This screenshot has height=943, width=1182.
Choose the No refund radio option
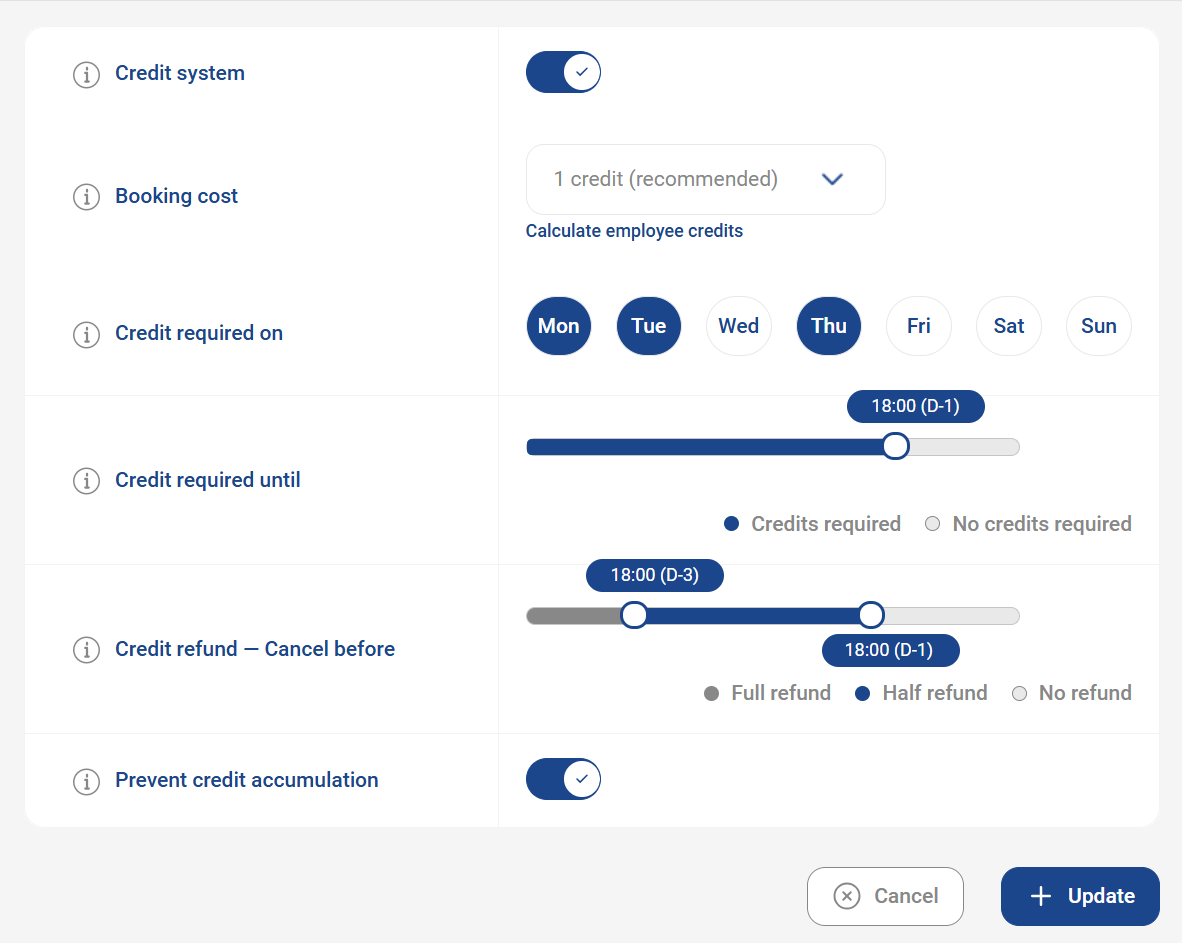tap(1019, 692)
